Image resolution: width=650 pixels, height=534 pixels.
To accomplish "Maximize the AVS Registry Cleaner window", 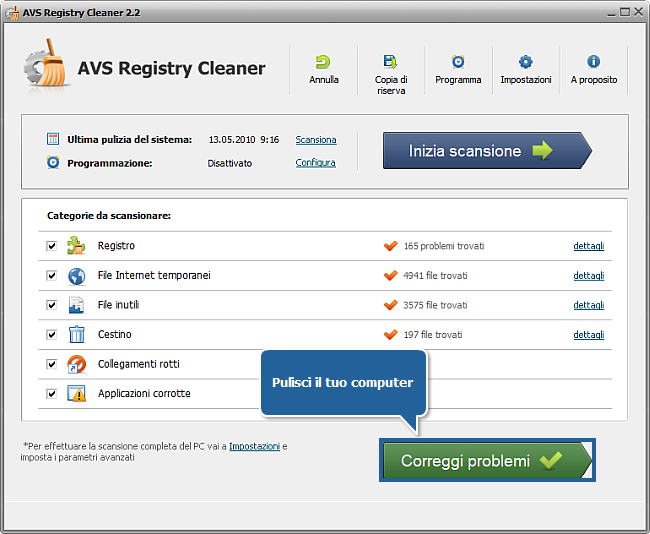I will click(625, 12).
